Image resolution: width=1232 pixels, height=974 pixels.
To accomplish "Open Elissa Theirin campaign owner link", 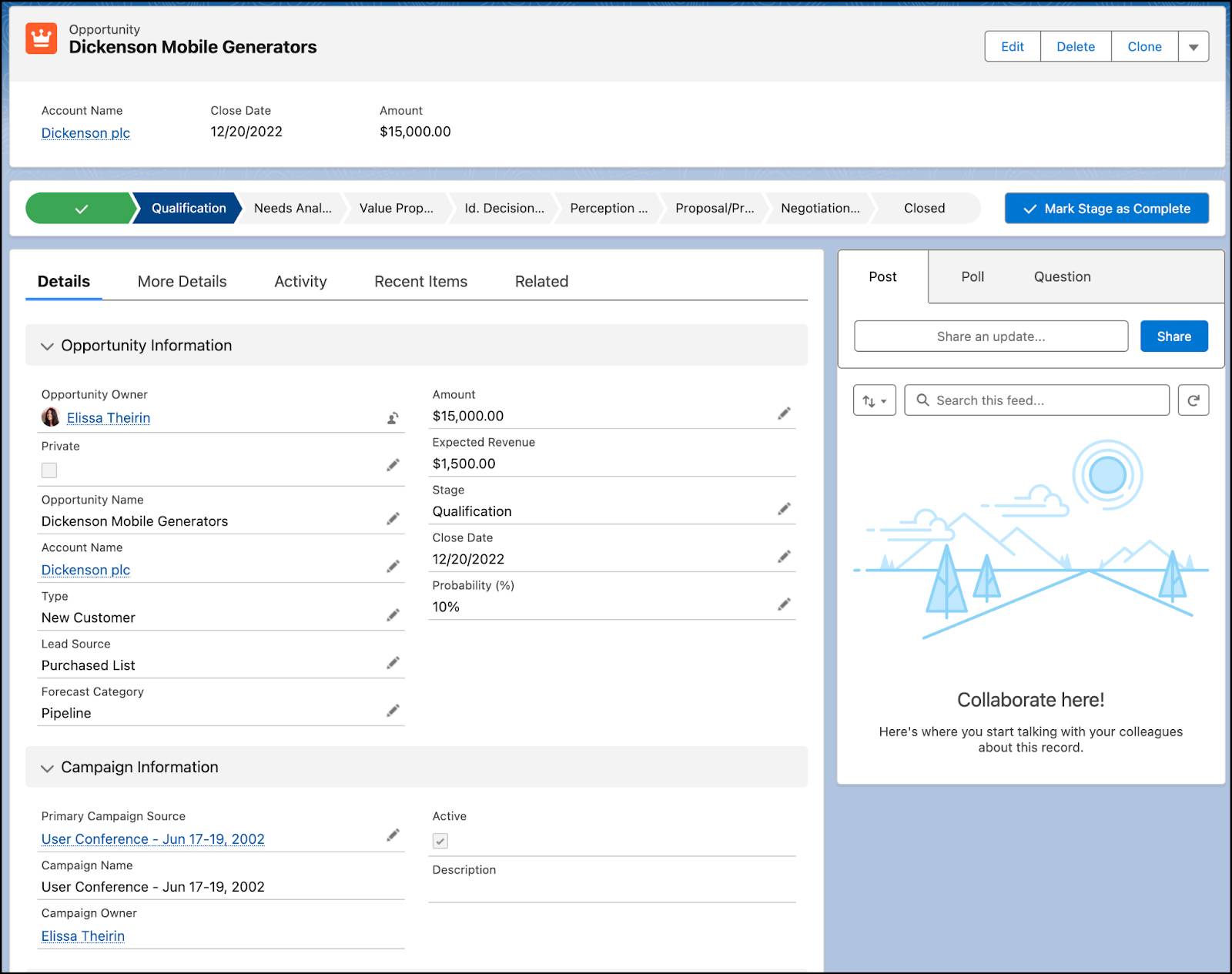I will click(x=83, y=936).
